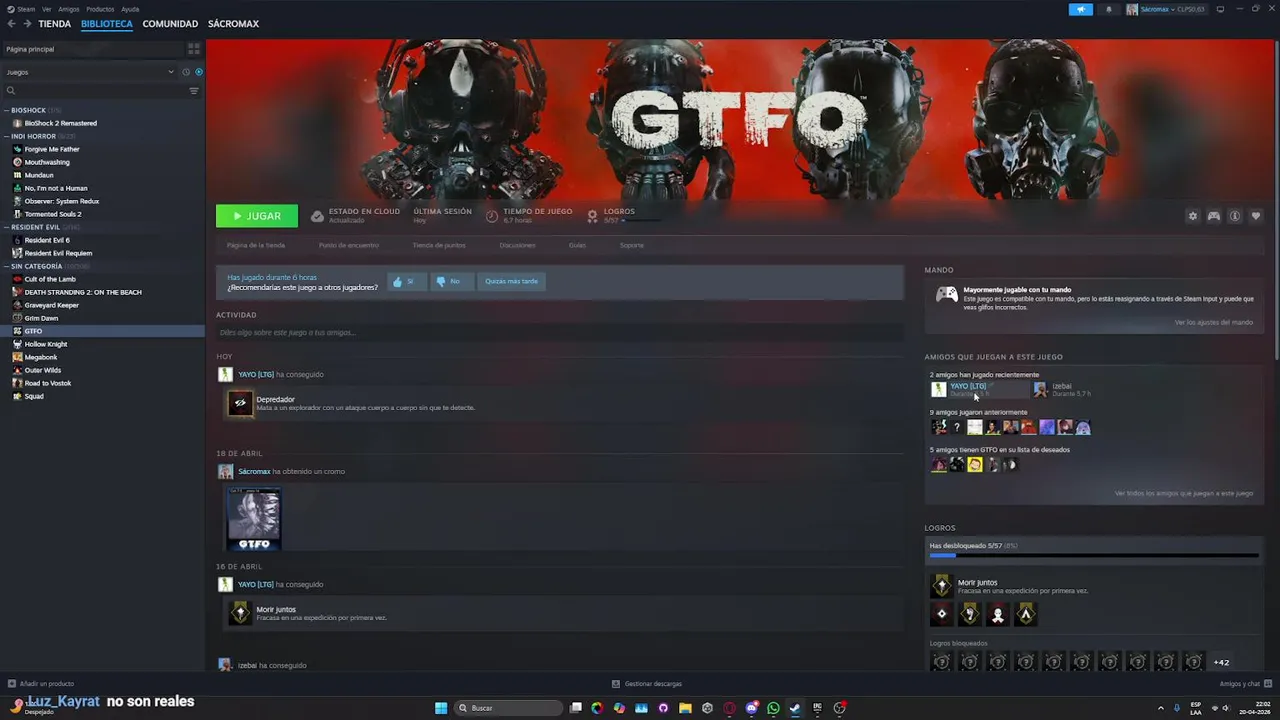
Task: Click Añadir un producto
Action: [x=42, y=684]
